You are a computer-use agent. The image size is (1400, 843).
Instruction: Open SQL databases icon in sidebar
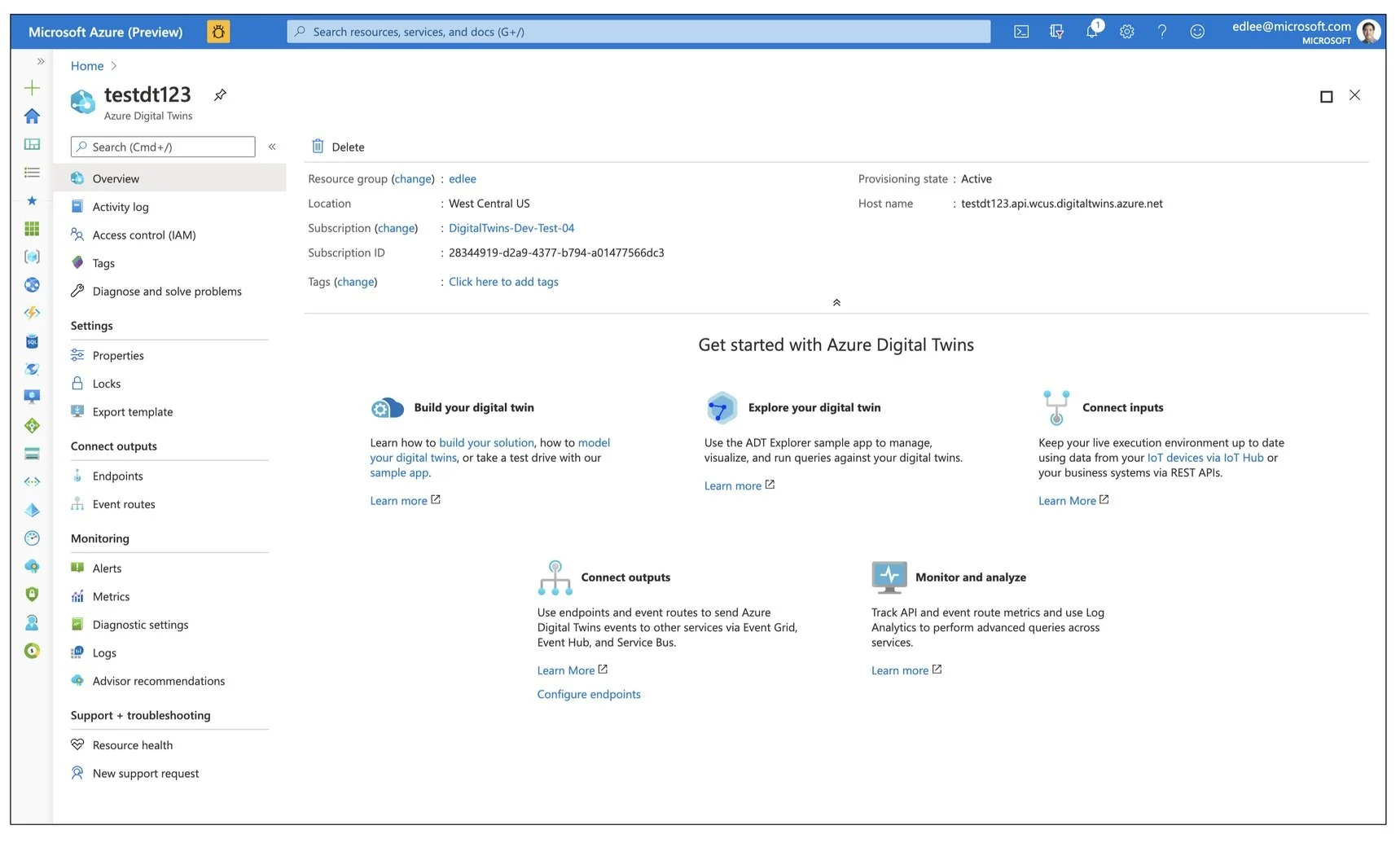click(x=32, y=341)
